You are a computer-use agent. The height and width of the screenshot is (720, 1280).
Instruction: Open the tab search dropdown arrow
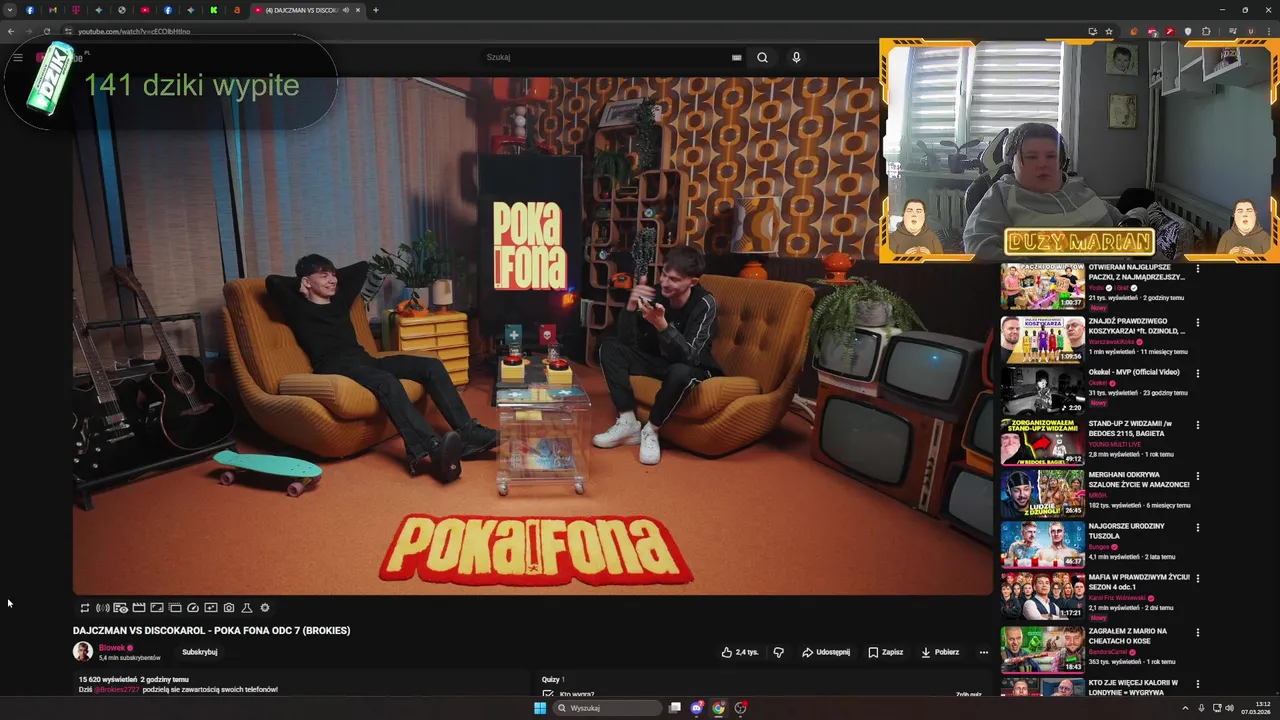(x=11, y=10)
